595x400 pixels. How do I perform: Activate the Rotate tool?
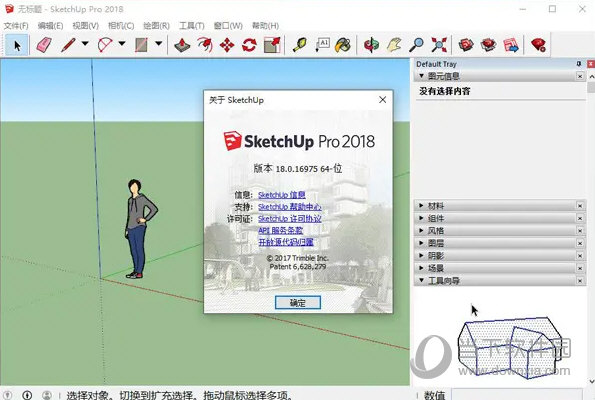[249, 45]
